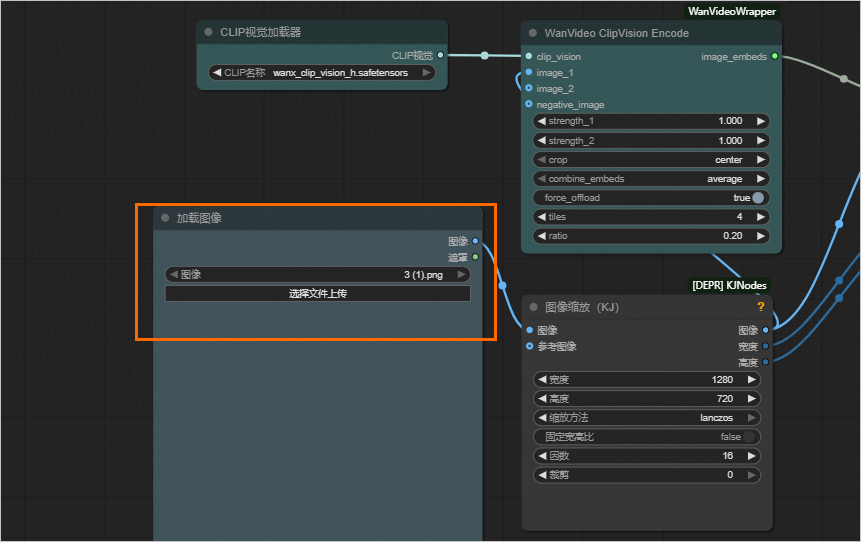Increase 高度 720 with right arrow

[x=752, y=399]
